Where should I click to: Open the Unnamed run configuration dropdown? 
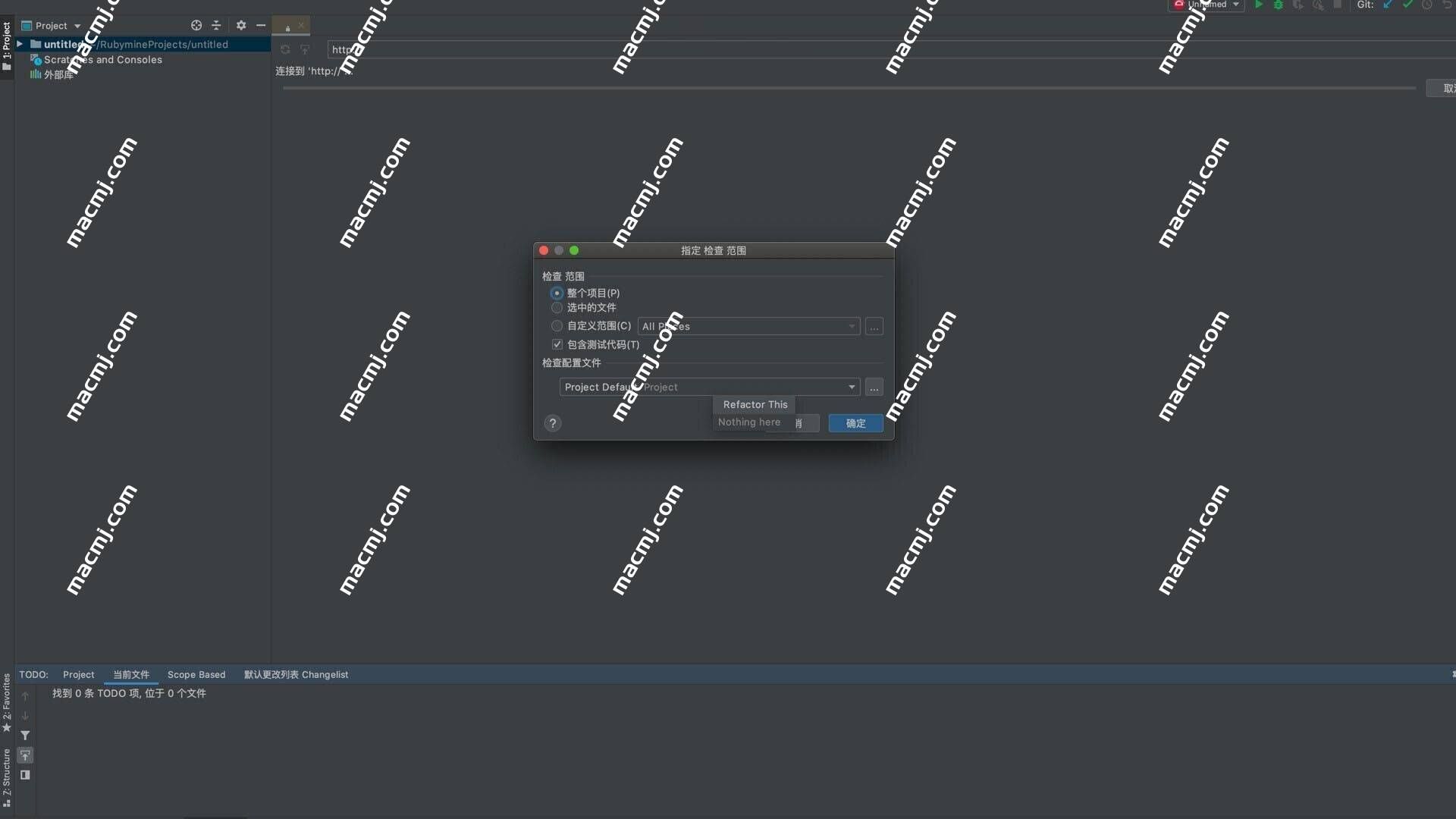[1208, 5]
